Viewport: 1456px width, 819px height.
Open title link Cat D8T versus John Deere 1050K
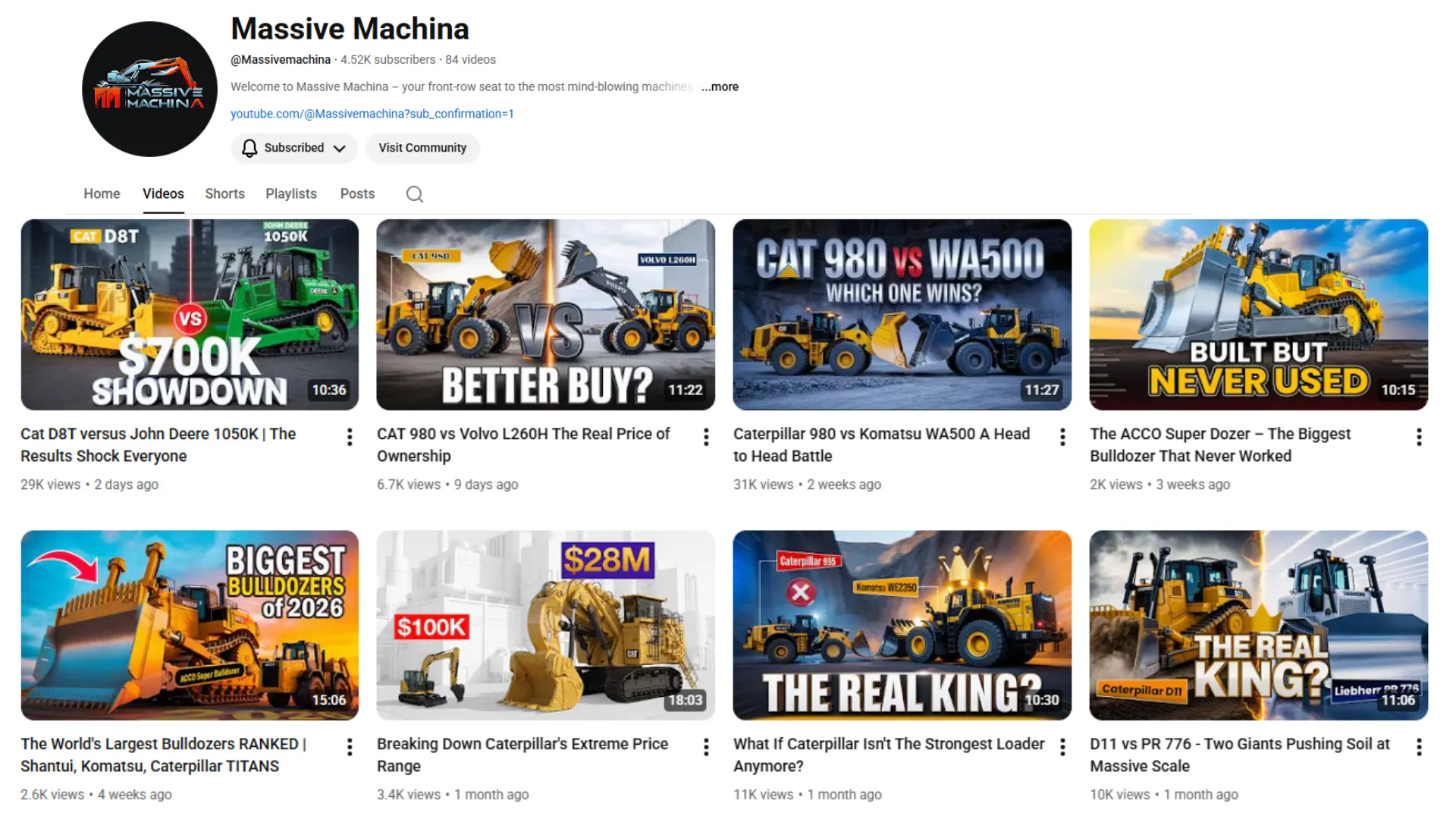[158, 445]
